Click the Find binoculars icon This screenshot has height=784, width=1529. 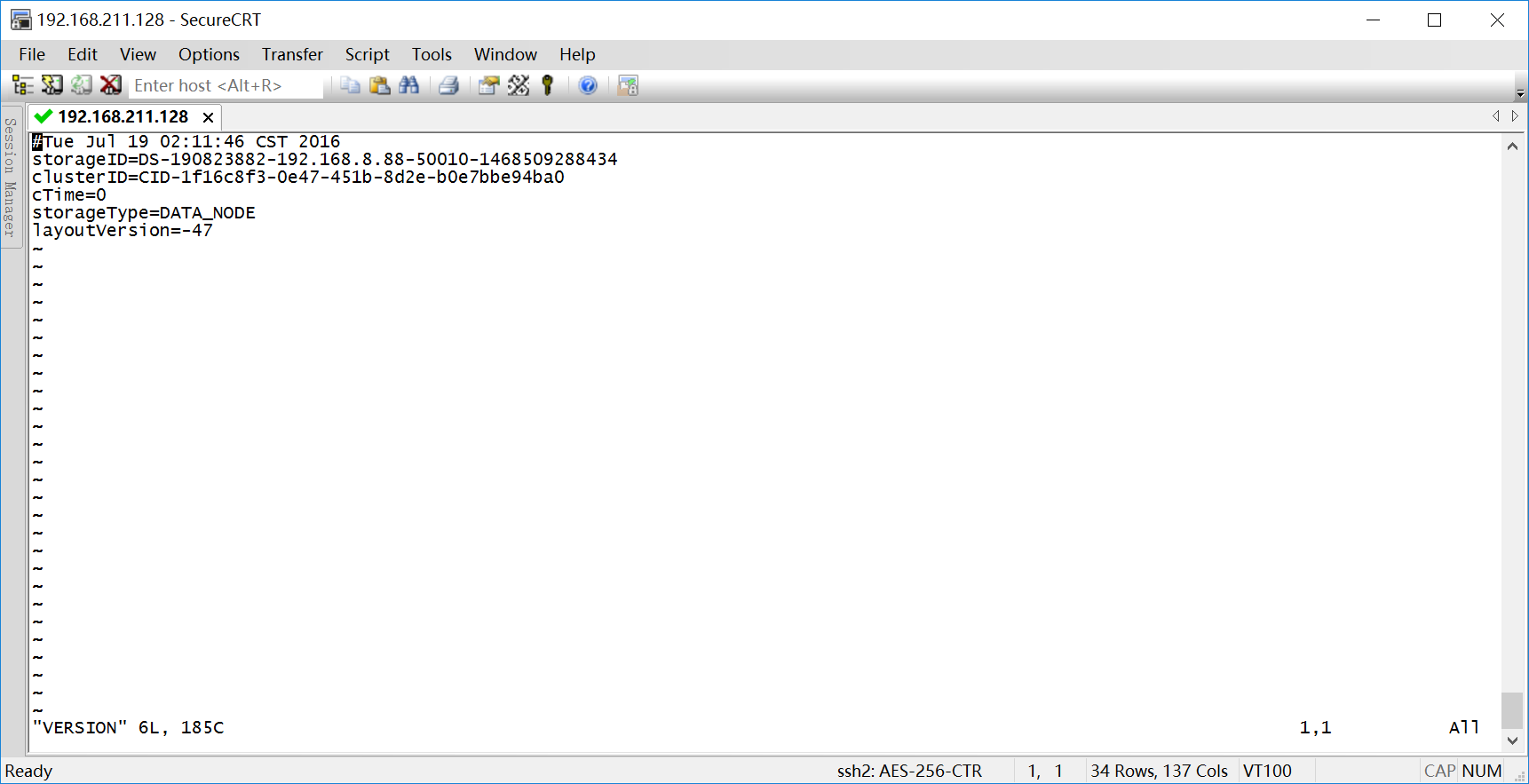[x=409, y=85]
